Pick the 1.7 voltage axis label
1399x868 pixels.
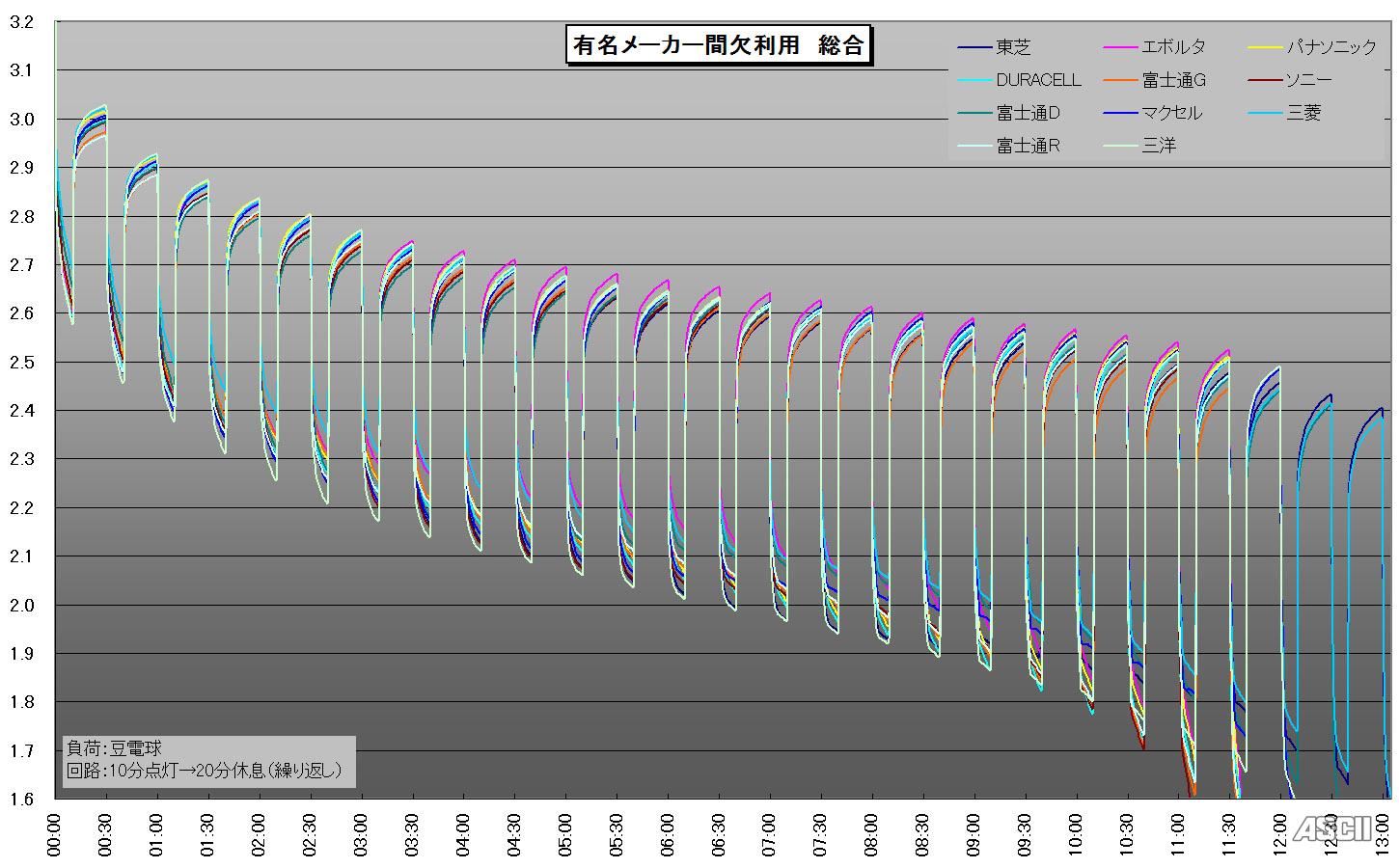pos(20,751)
